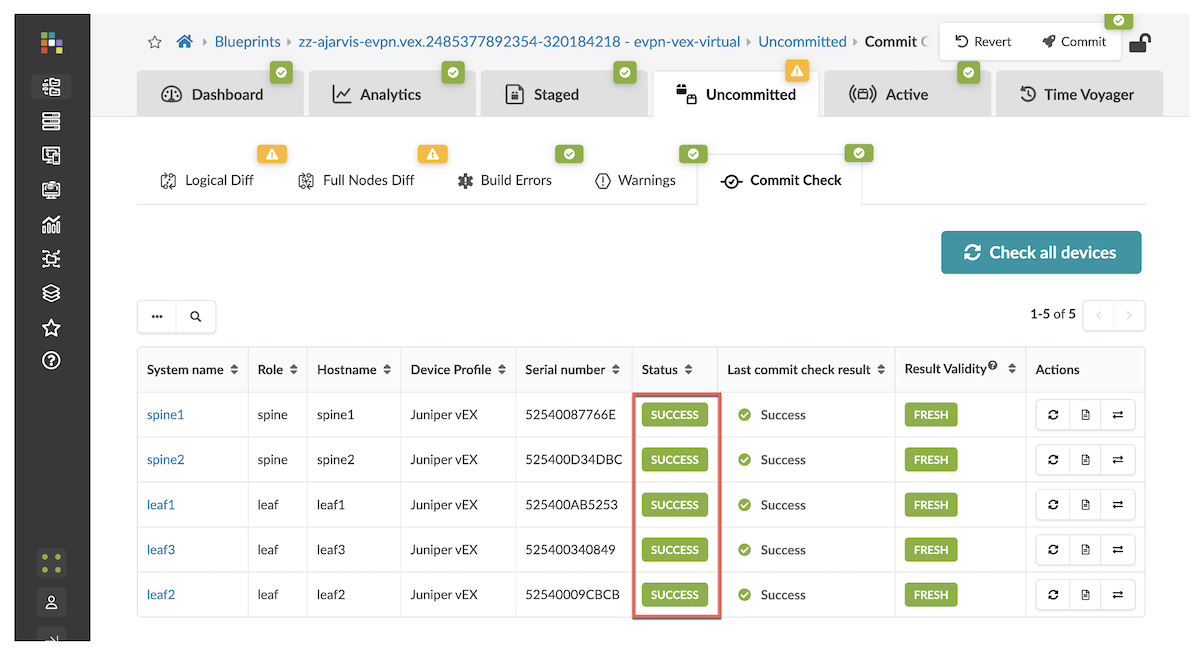Open the leaf2 system link
The image size is (1200, 654).
coord(161,595)
